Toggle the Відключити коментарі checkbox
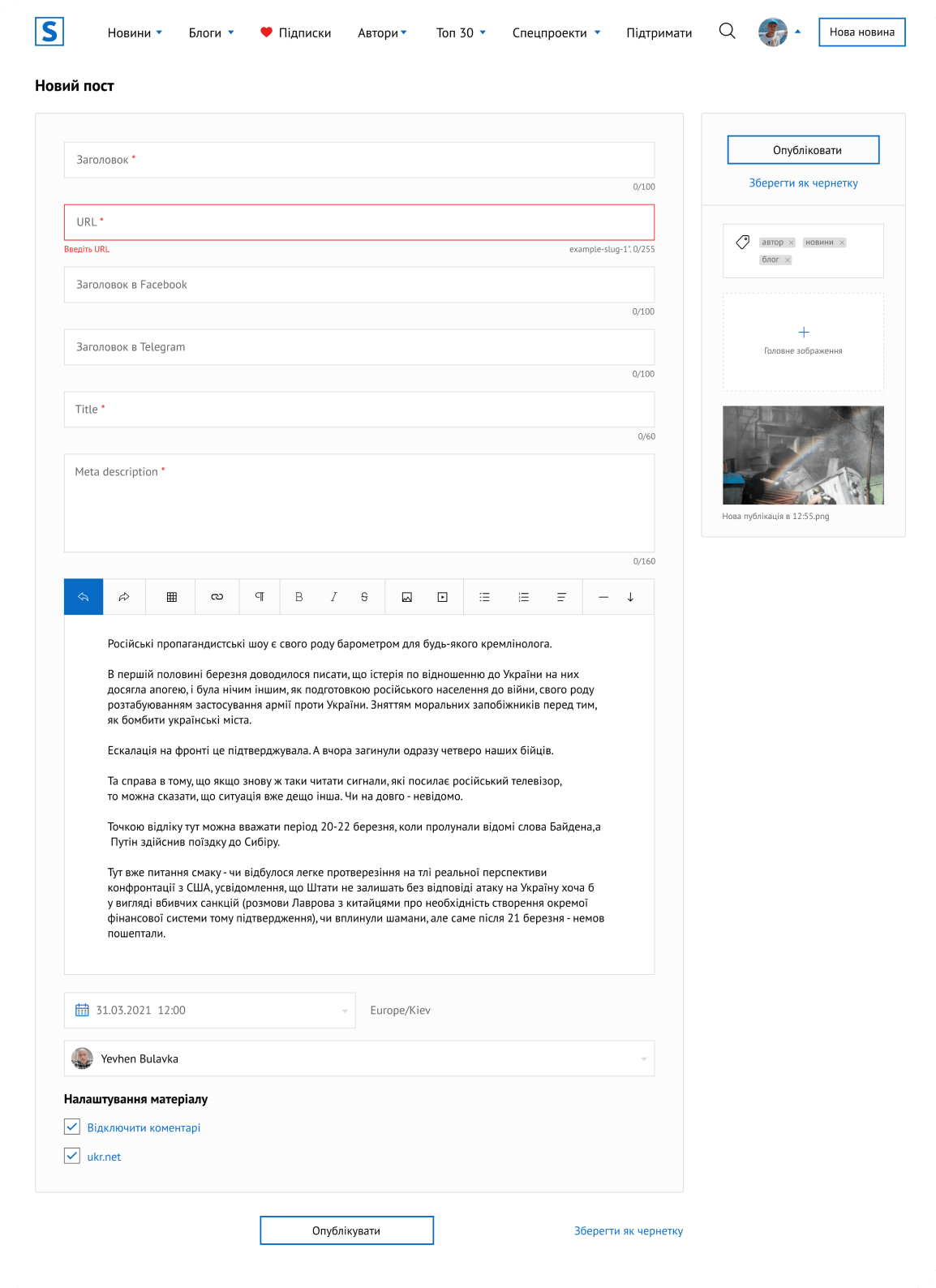 (72, 1127)
